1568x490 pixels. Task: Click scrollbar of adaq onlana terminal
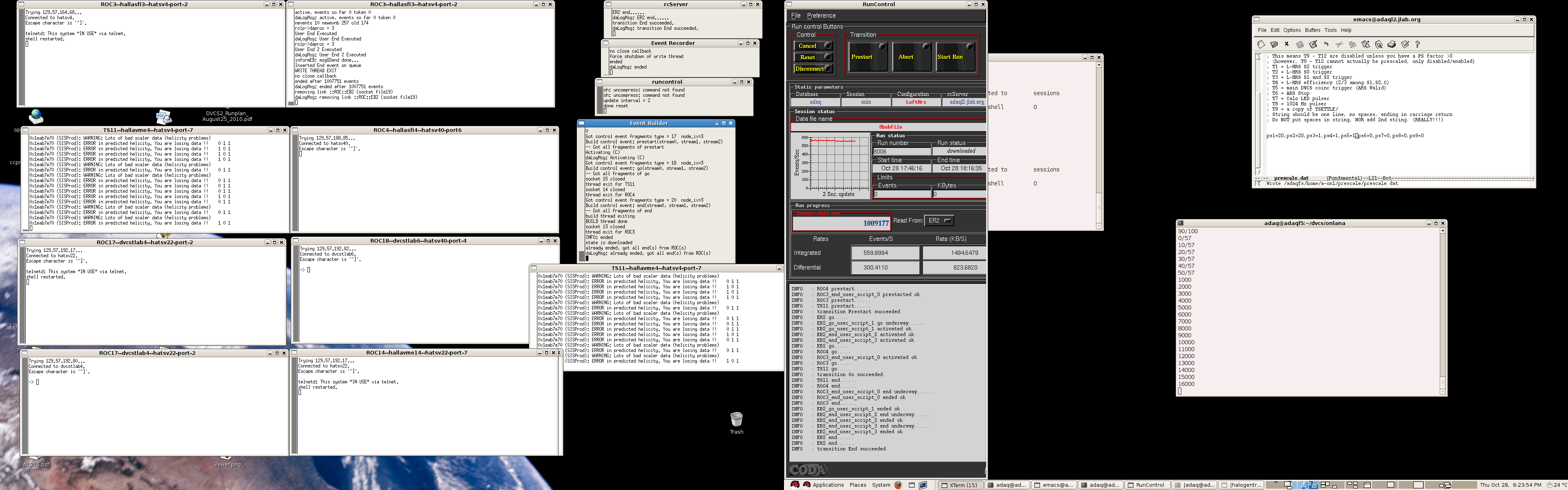tap(1442, 310)
